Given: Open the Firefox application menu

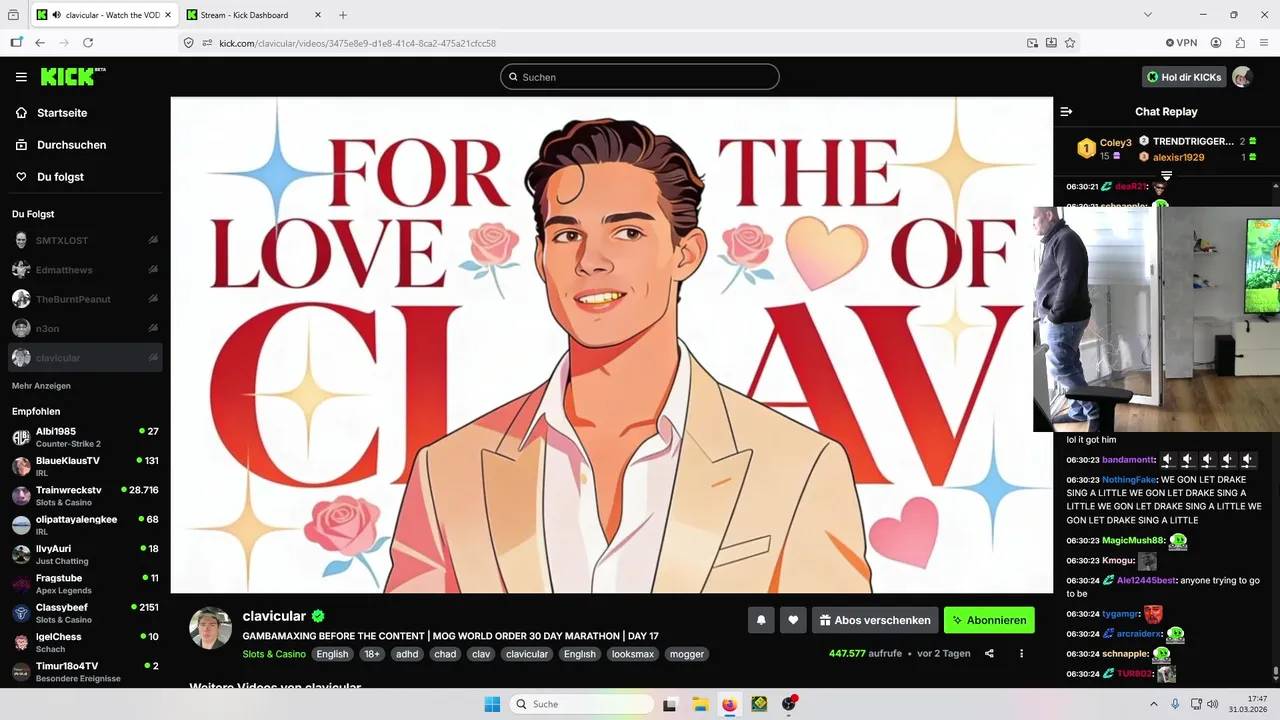Looking at the screenshot, I should coord(1264,43).
